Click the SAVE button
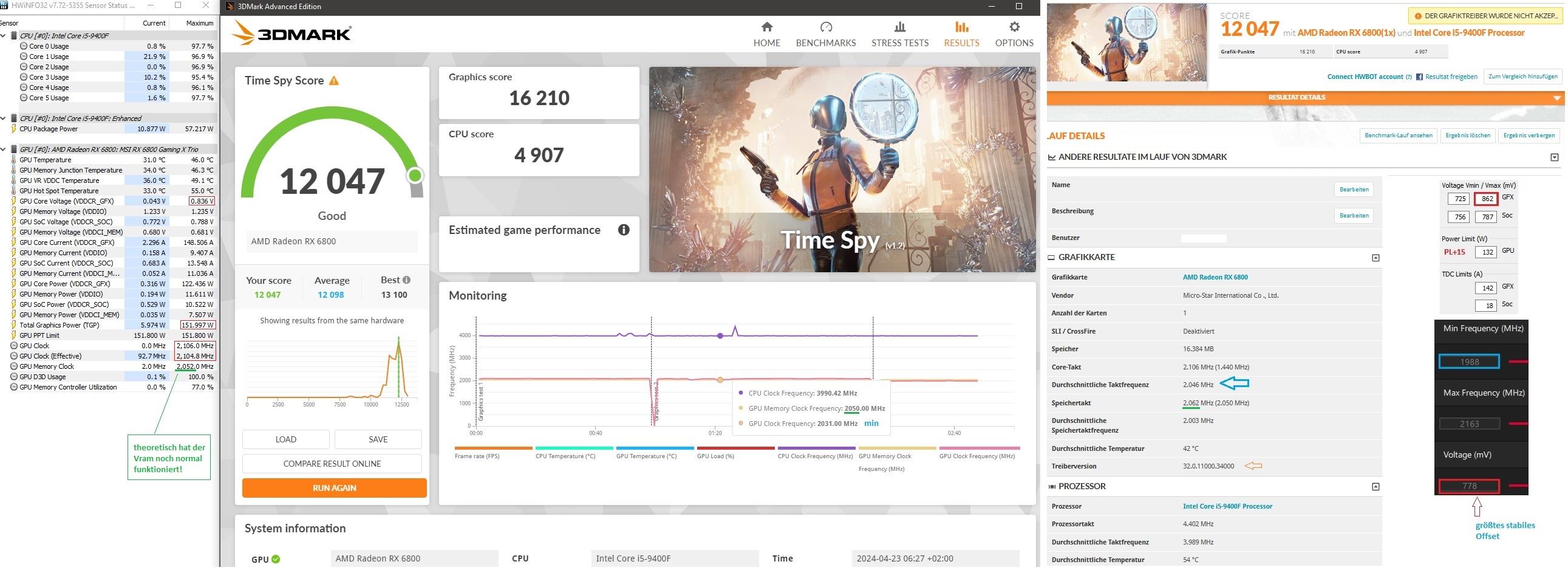The width and height of the screenshot is (1568, 570). click(377, 439)
